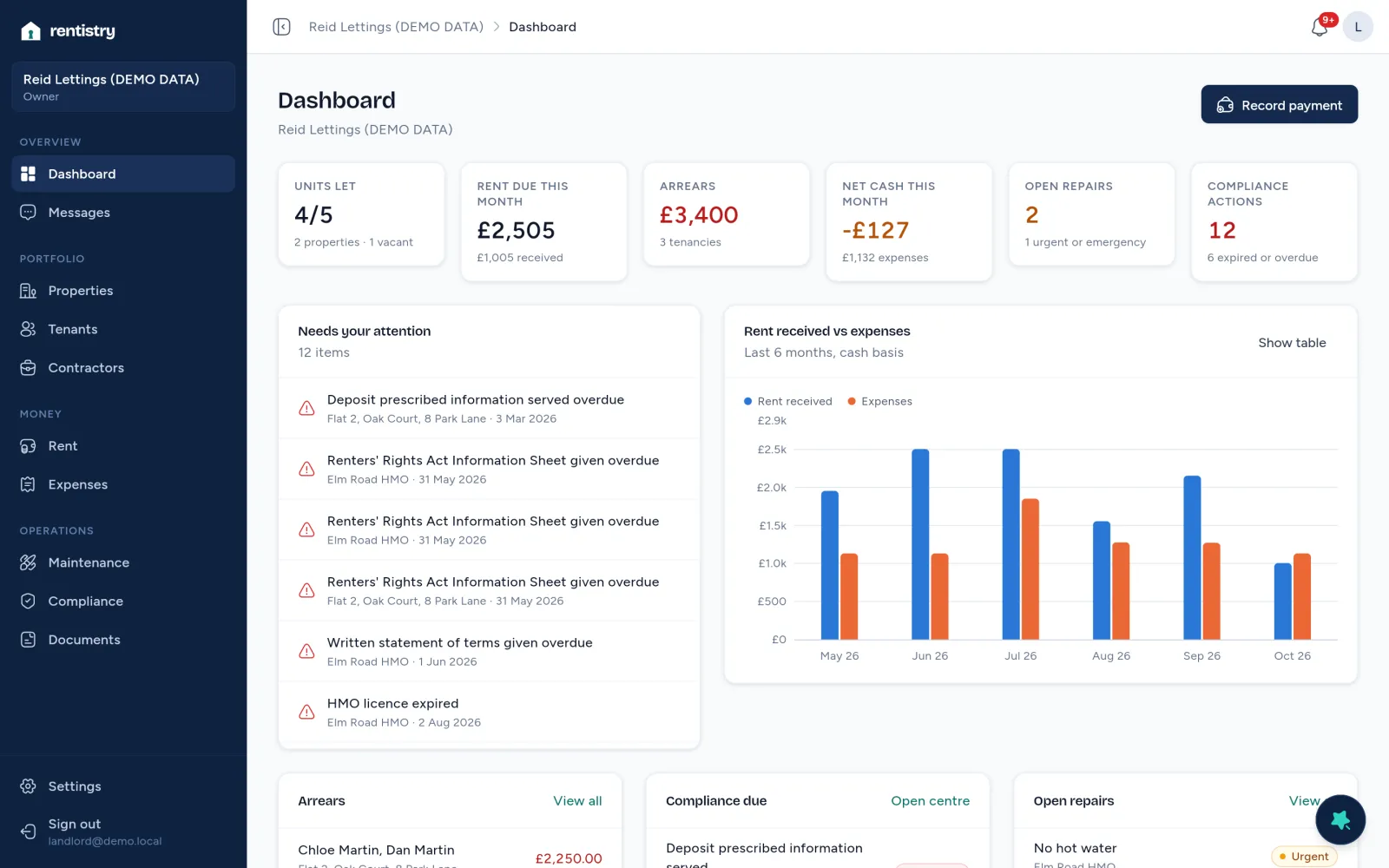Click the Settings gear icon
The width and height of the screenshot is (1389, 868).
(x=29, y=786)
